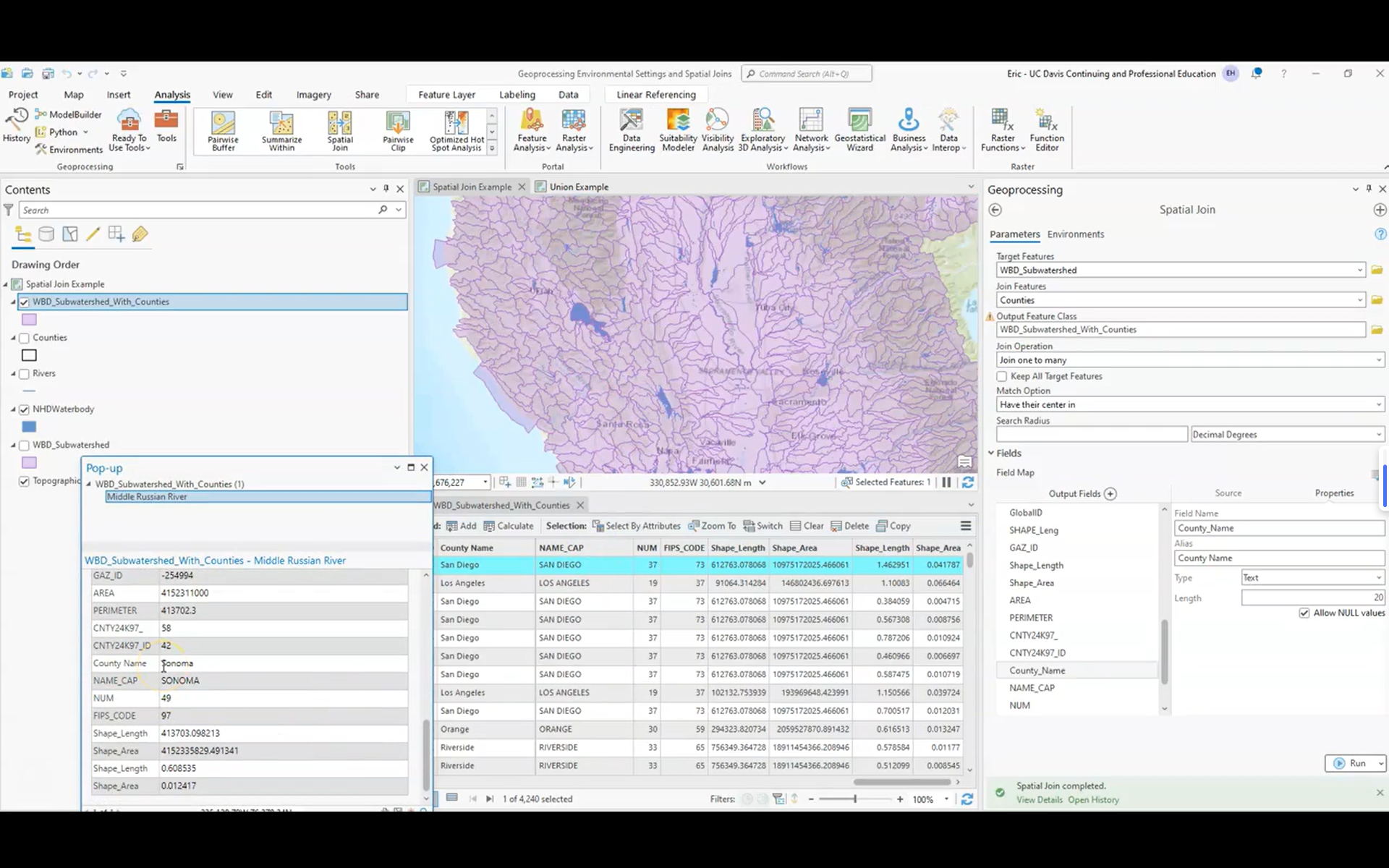
Task: Click the Open History link
Action: point(1093,800)
